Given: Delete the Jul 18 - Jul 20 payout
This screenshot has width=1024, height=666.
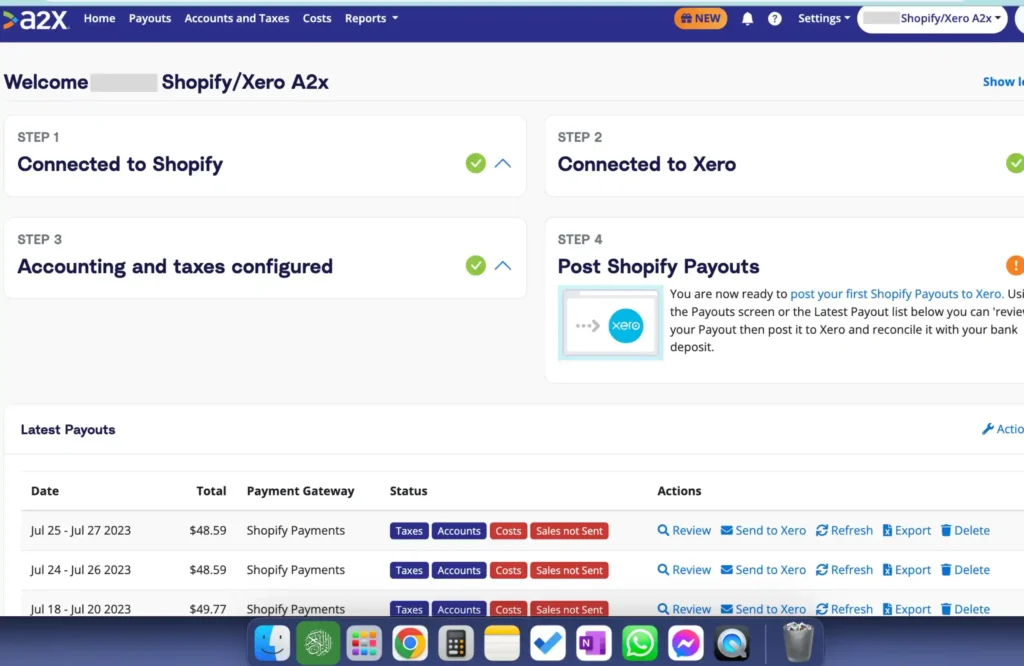Looking at the screenshot, I should [x=965, y=609].
